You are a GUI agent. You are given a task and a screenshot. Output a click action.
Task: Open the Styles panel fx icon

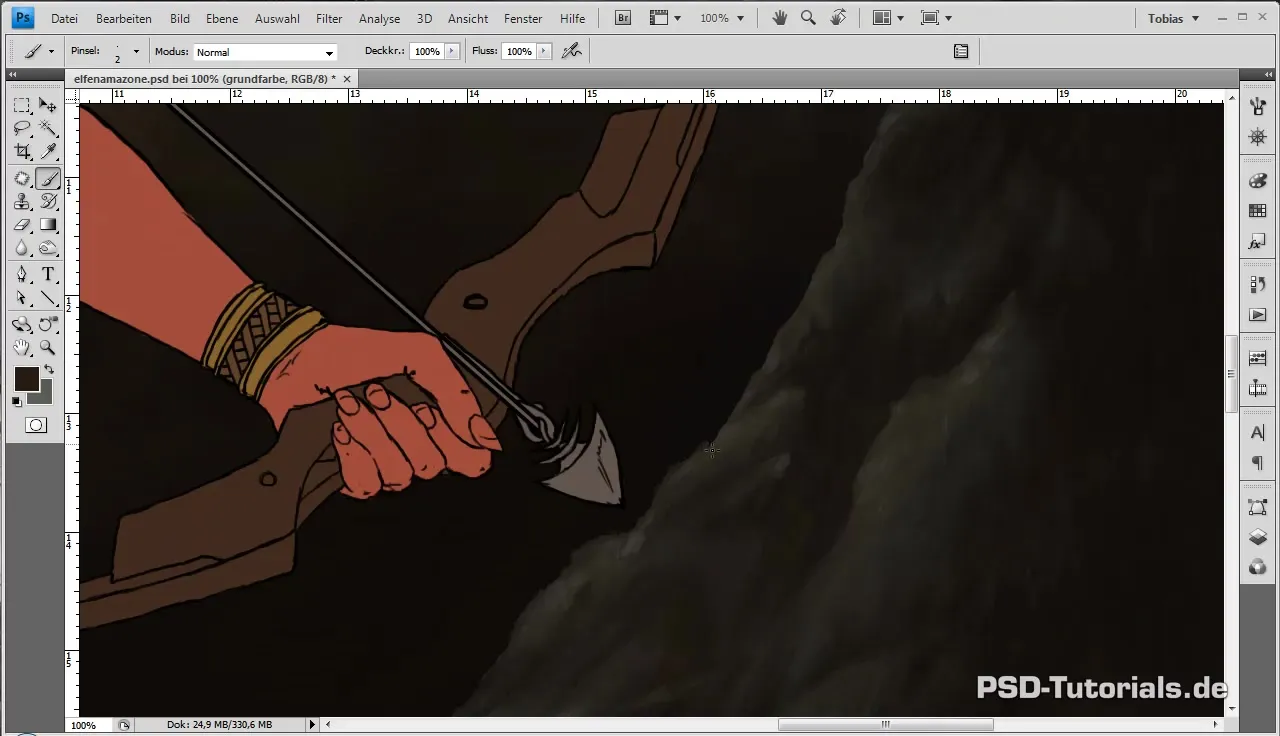[1258, 242]
